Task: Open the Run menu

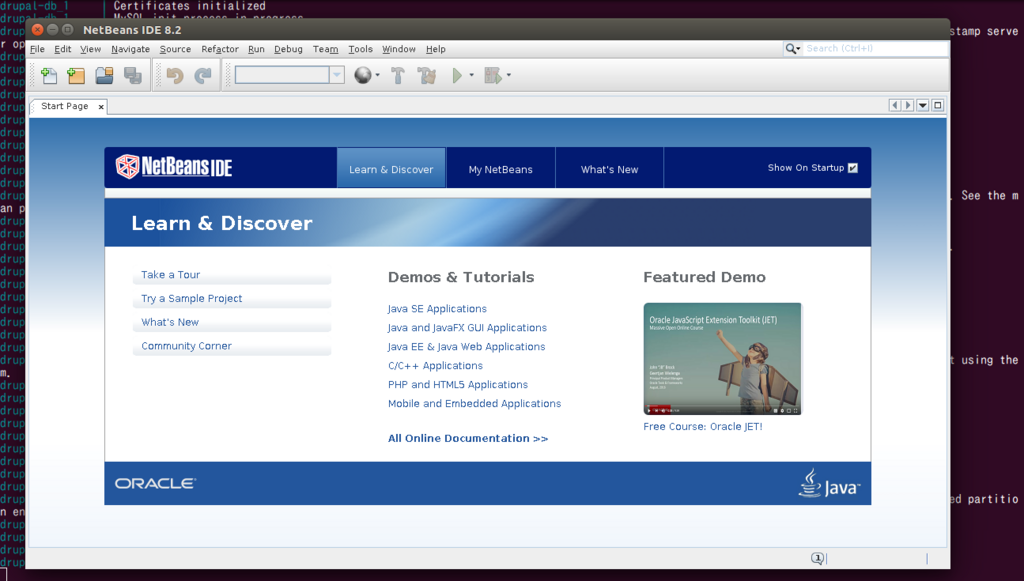Action: (x=257, y=49)
